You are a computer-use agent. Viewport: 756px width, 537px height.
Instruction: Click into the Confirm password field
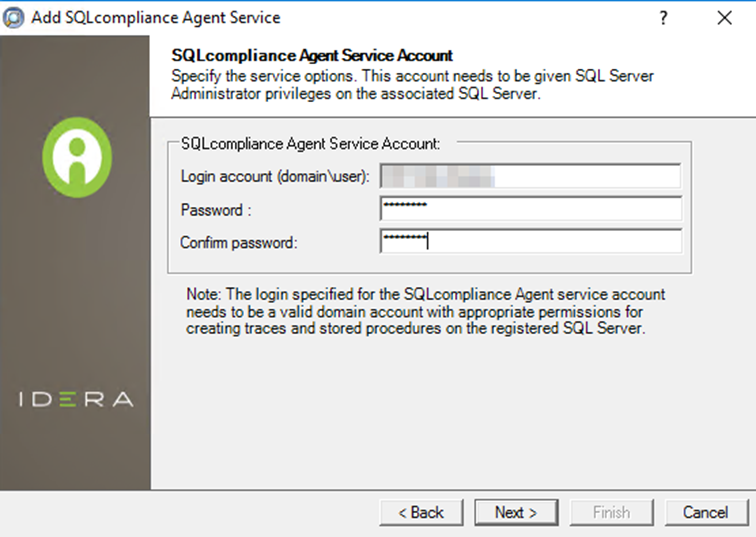(530, 241)
